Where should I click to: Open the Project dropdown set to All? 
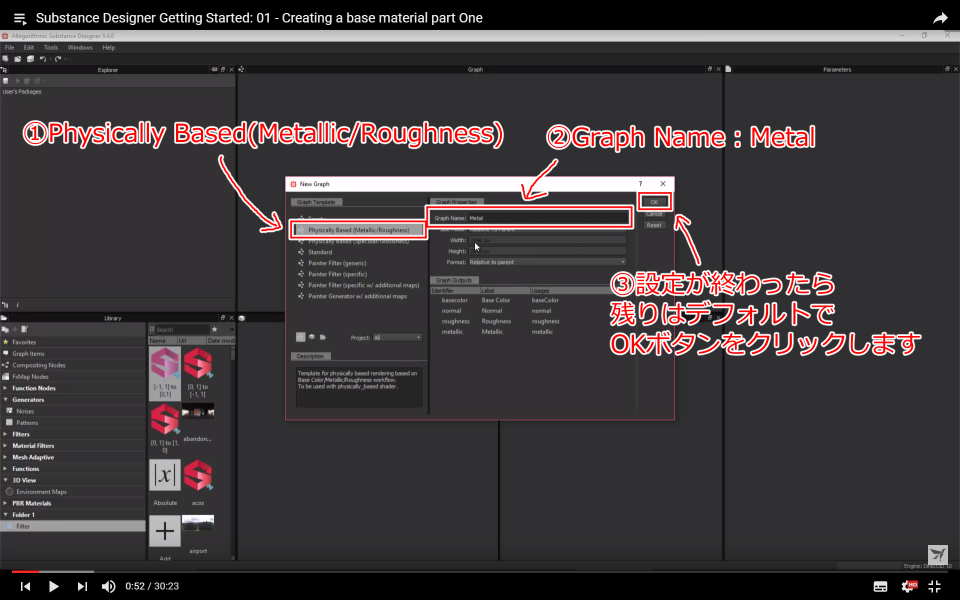point(397,337)
